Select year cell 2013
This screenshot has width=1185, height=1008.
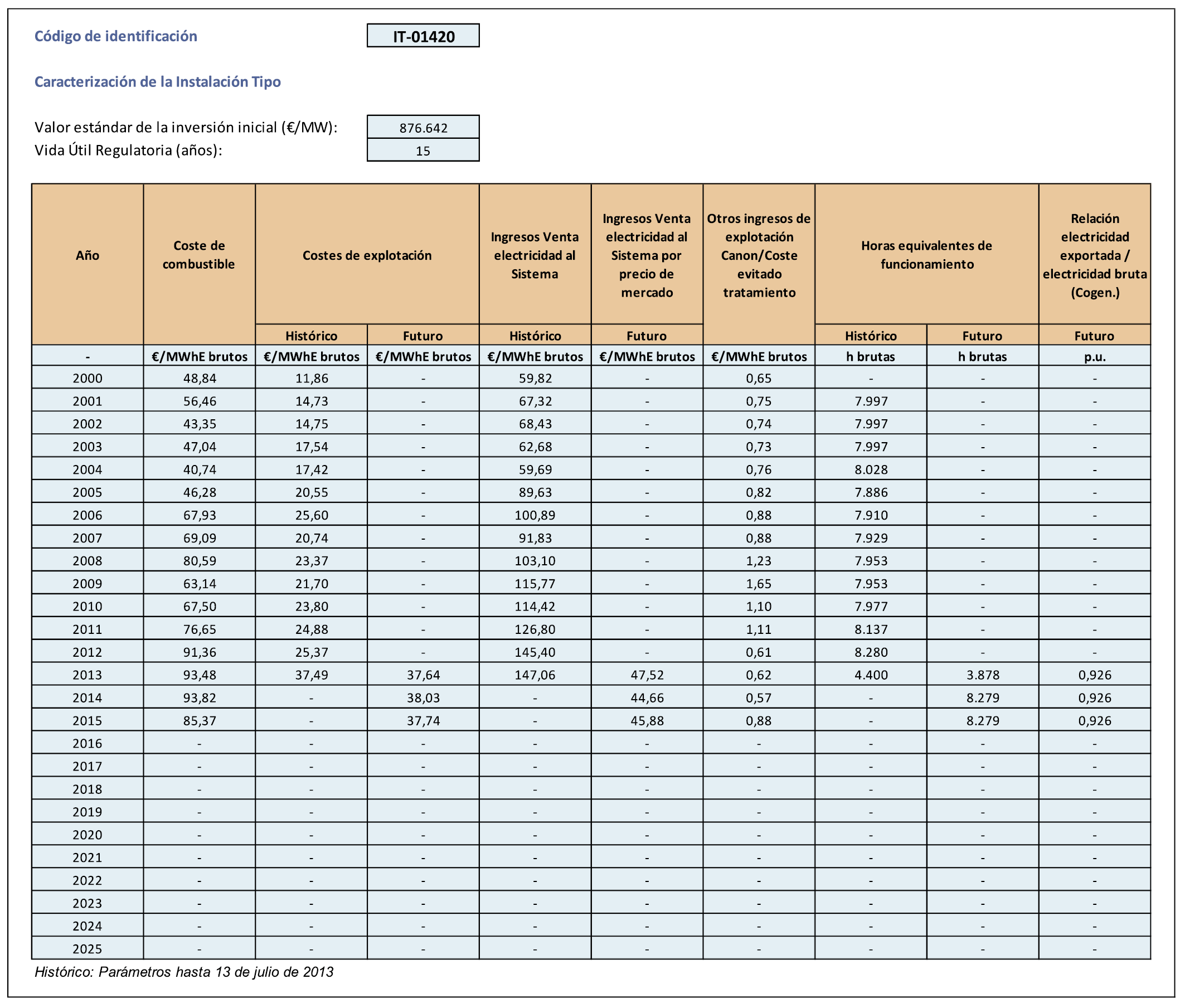[x=88, y=675]
